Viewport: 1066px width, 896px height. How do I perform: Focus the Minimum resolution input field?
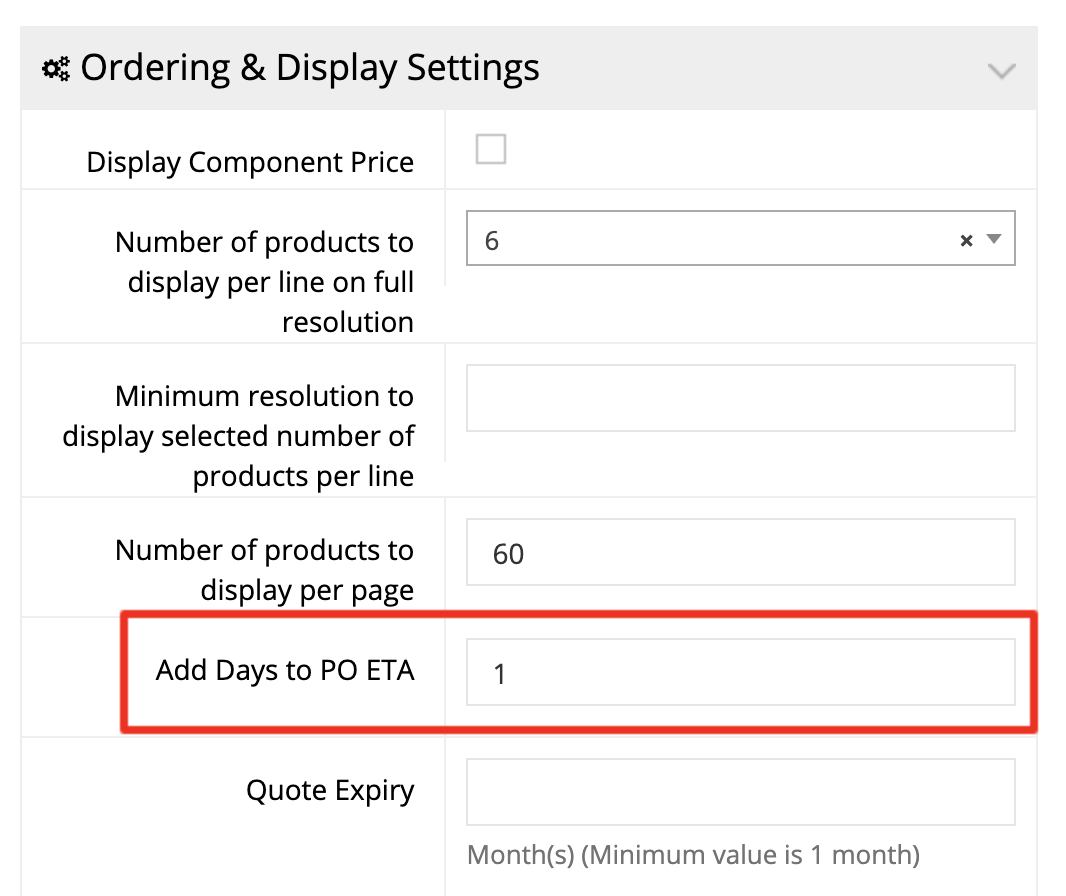[740, 398]
